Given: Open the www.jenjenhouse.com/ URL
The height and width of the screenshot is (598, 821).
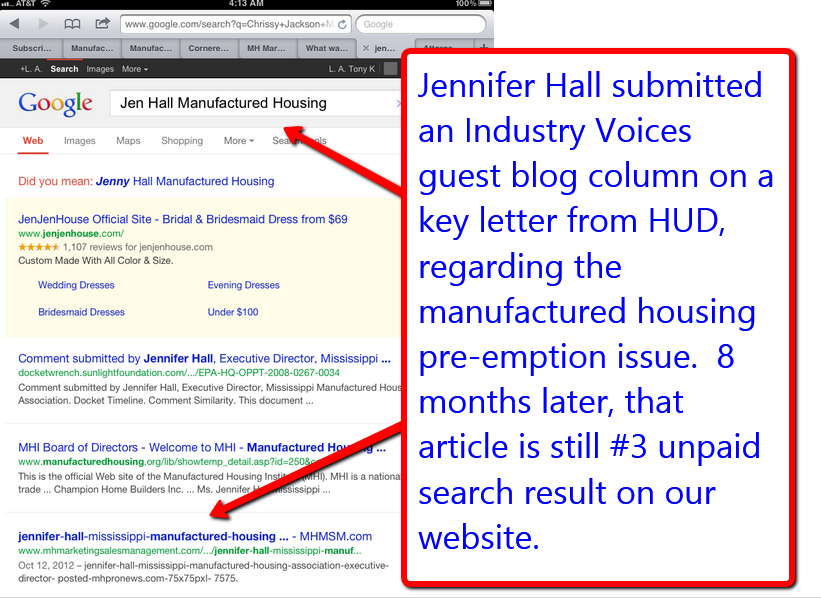Looking at the screenshot, I should point(71,234).
